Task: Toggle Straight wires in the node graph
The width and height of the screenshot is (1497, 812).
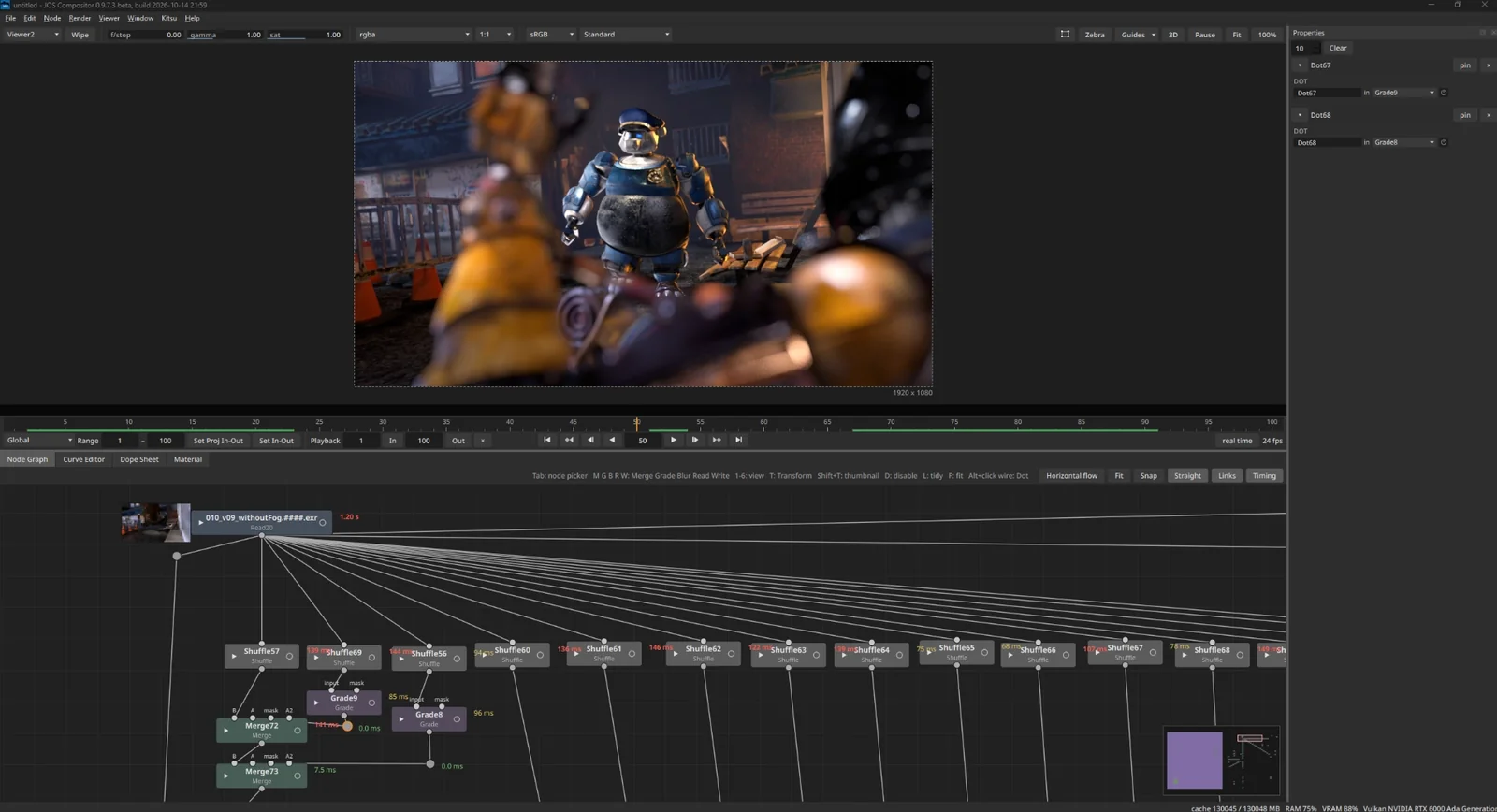Action: tap(1187, 476)
